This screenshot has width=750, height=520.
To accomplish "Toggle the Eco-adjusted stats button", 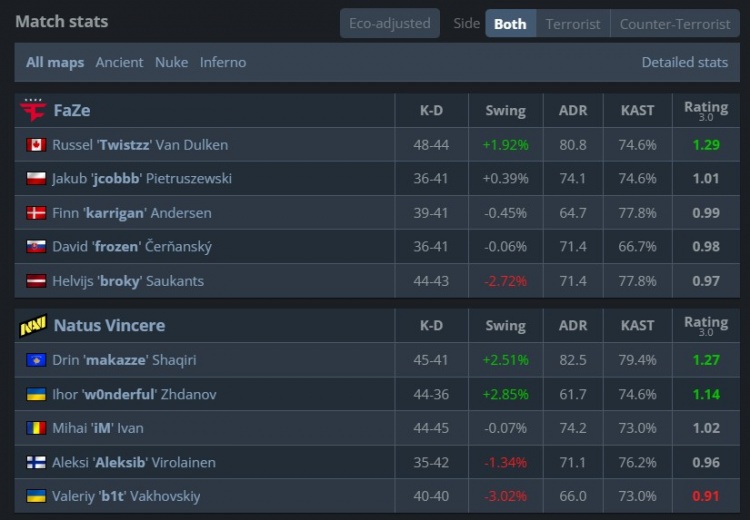I will (389, 23).
